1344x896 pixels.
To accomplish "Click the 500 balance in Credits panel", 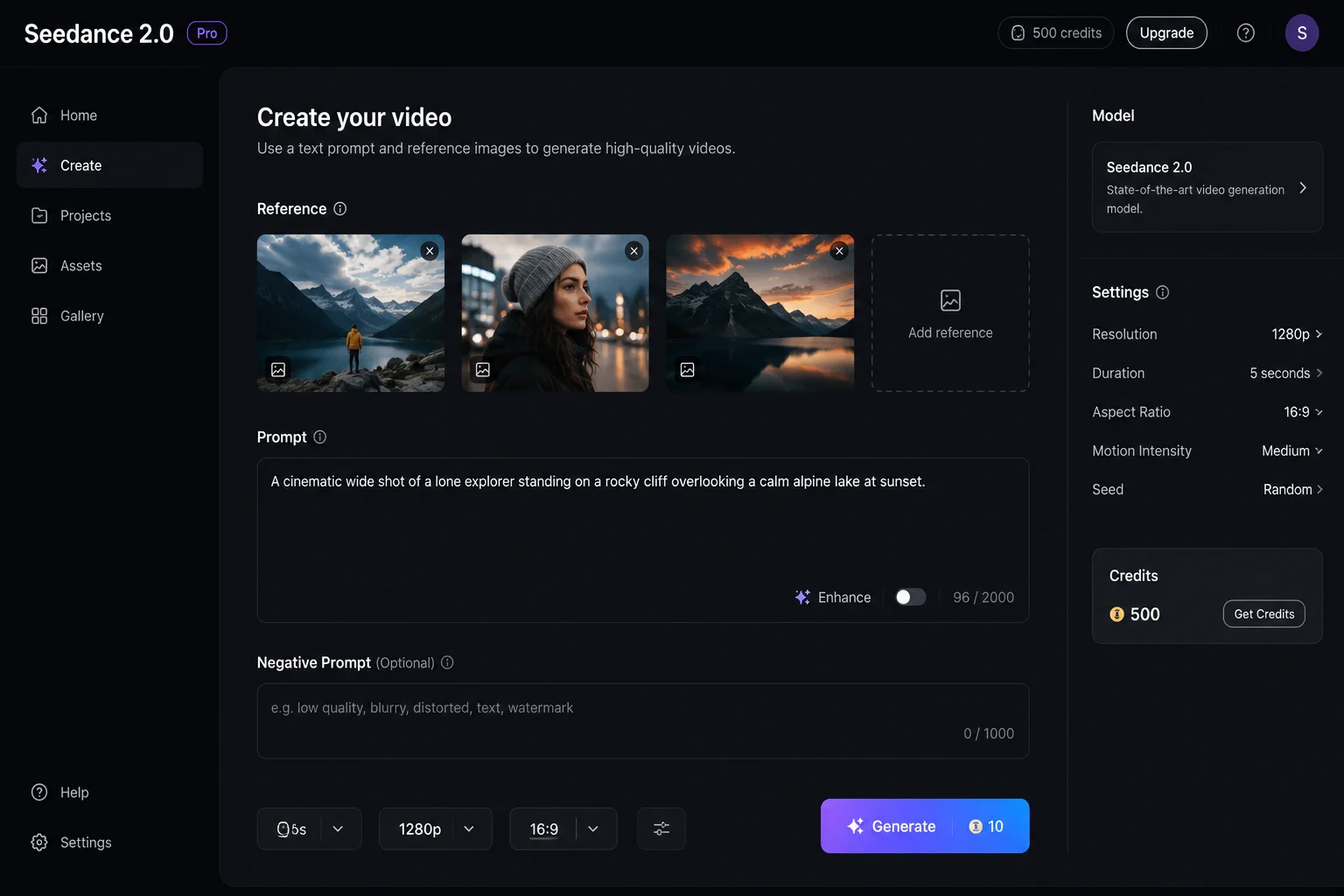I will pyautogui.click(x=1144, y=614).
